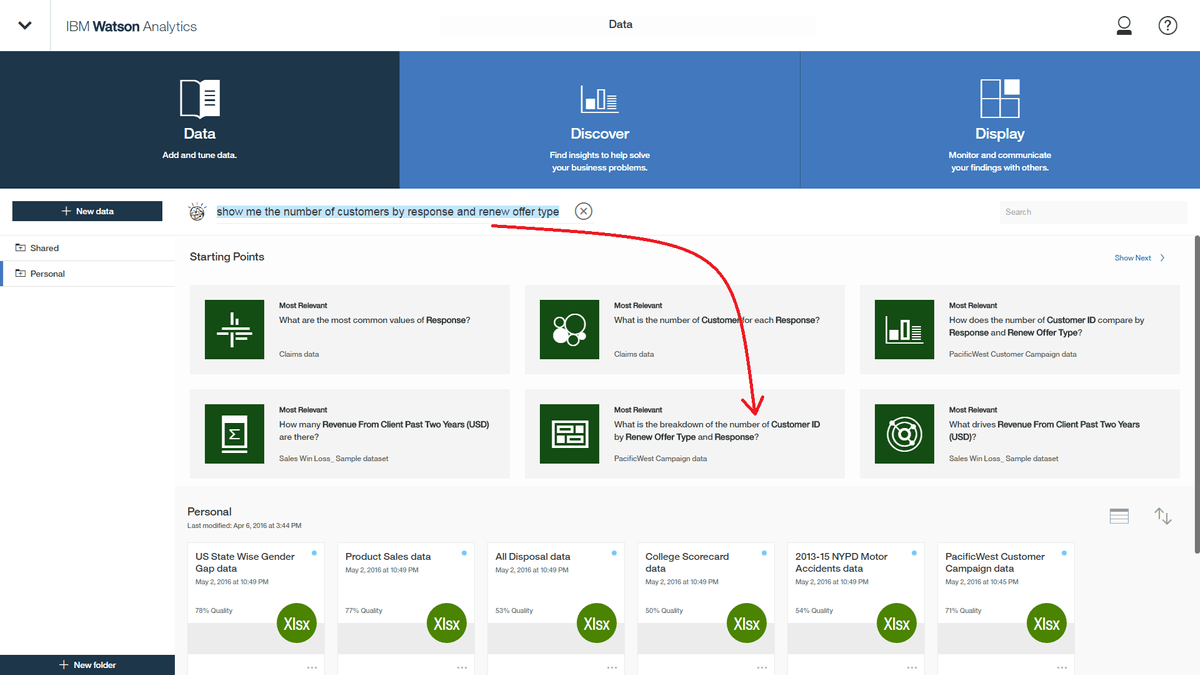Click the 77% Quality label
The width and height of the screenshot is (1200, 675).
(x=364, y=611)
